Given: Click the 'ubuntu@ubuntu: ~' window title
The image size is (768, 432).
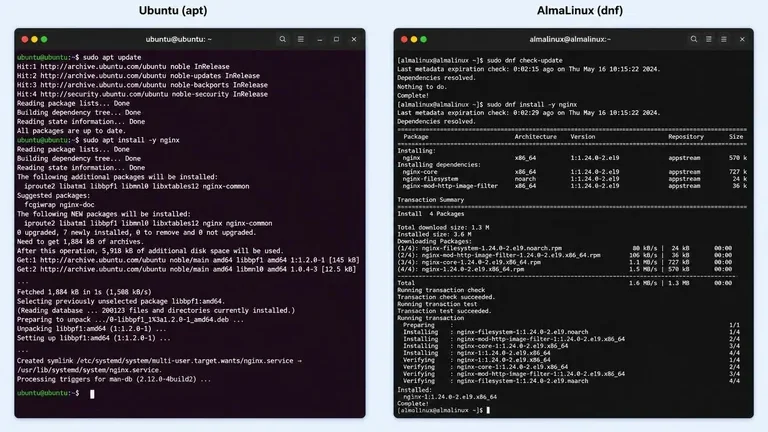Looking at the screenshot, I should 179,39.
